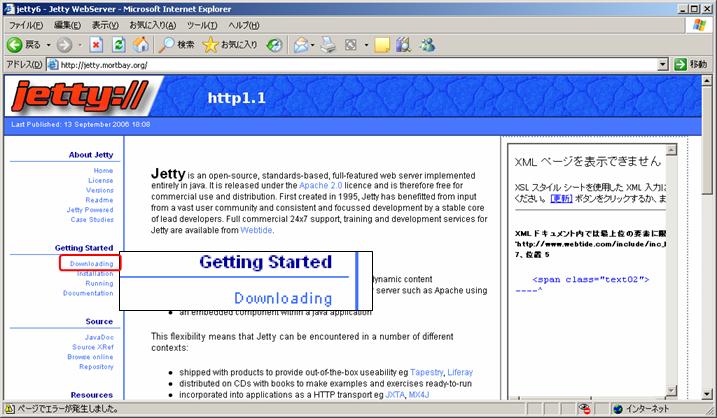
Task: Expand the Mail button dropdown arrow
Action: point(313,45)
